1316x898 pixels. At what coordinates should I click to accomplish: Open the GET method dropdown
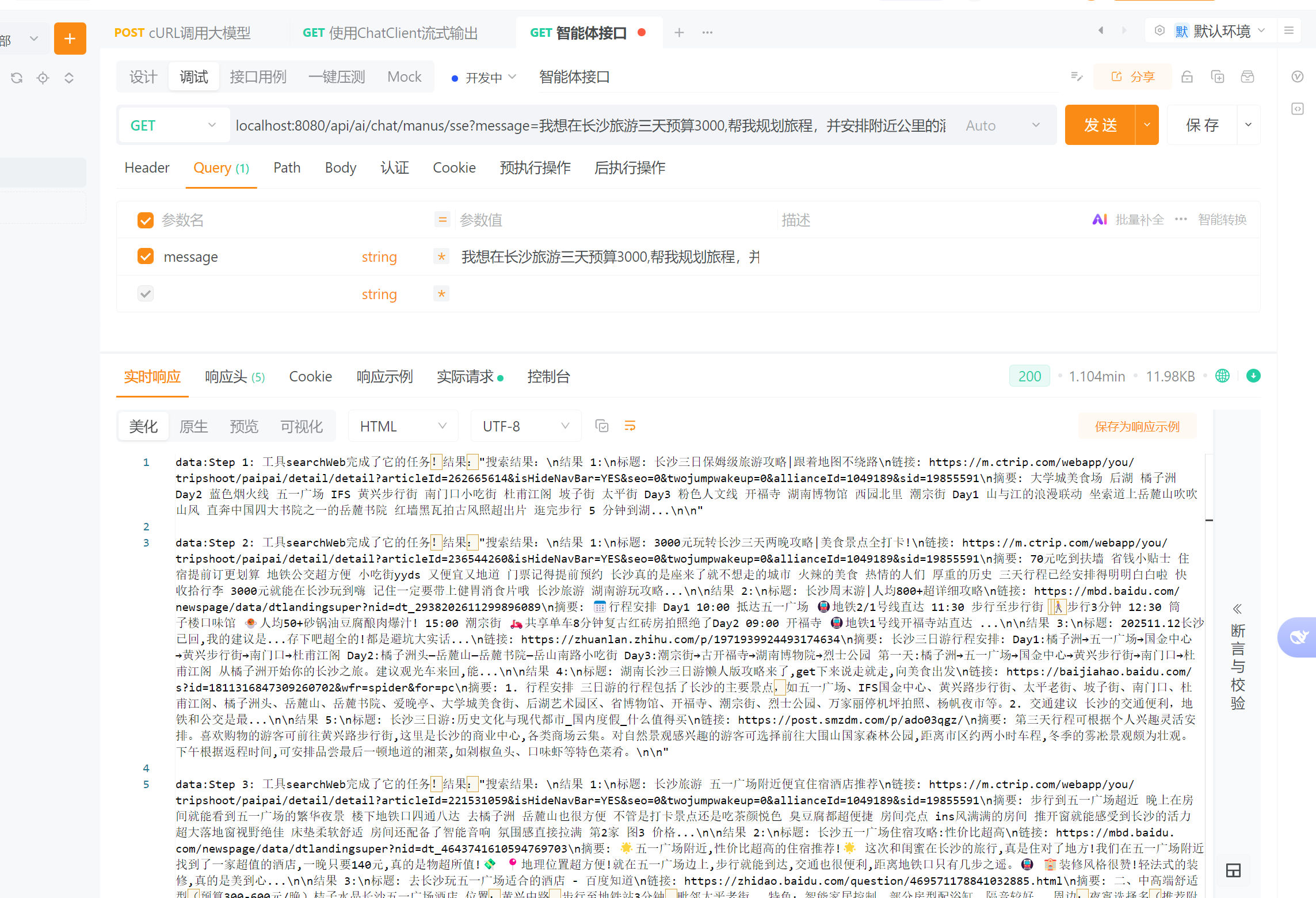173,125
